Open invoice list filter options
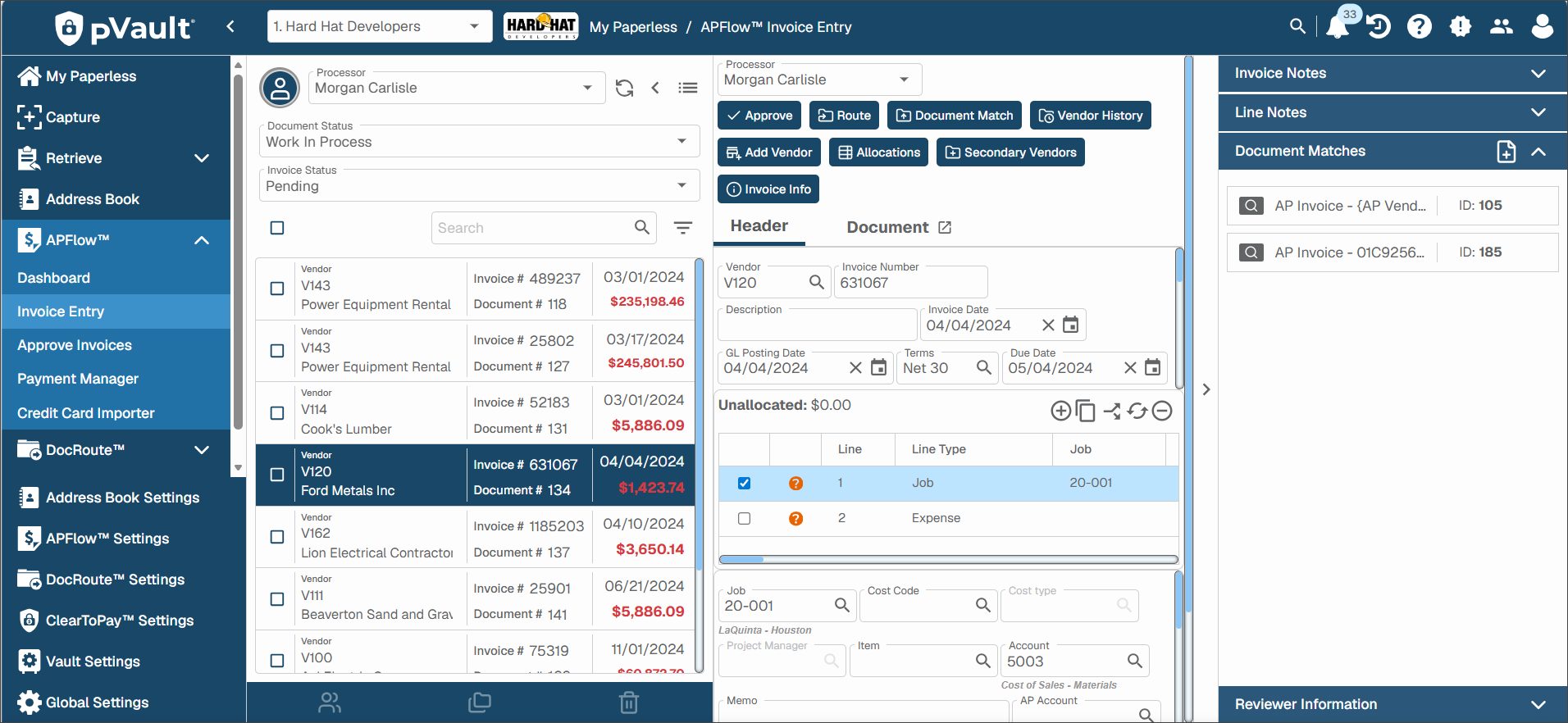1568x723 pixels. (x=683, y=228)
